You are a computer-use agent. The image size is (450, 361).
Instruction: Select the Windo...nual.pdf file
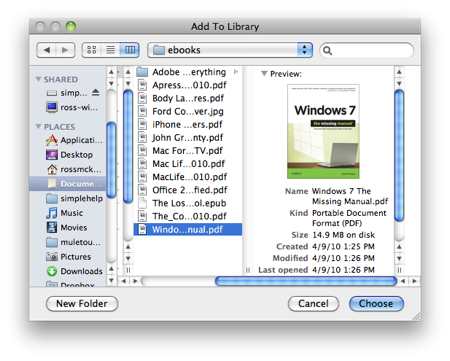[x=187, y=229]
